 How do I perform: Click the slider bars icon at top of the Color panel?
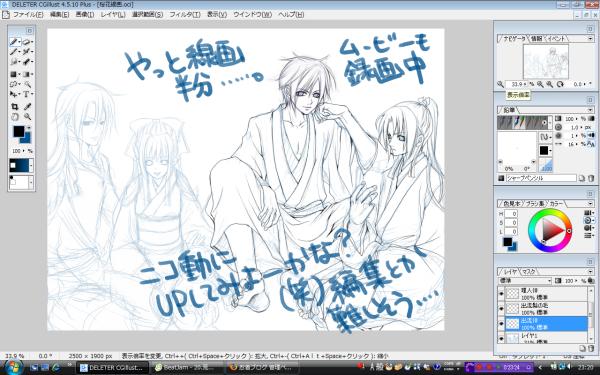click(x=588, y=213)
